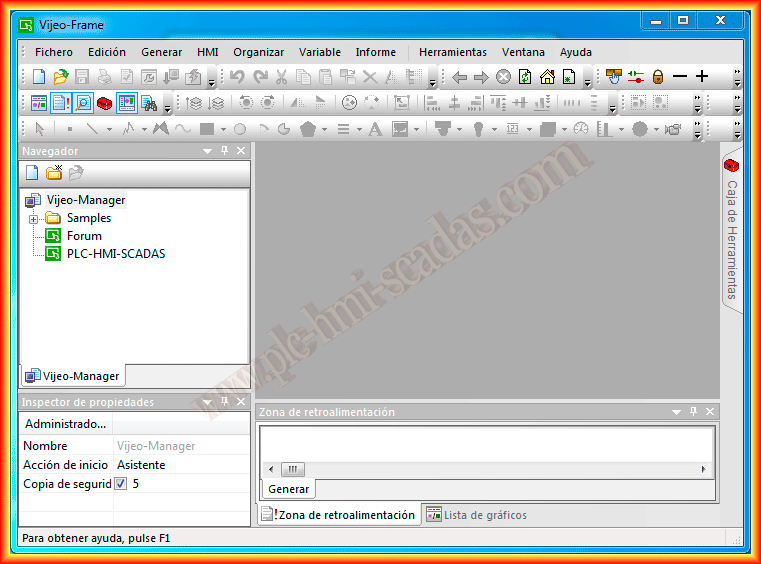Expand the Samples folder tree node

(x=33, y=219)
